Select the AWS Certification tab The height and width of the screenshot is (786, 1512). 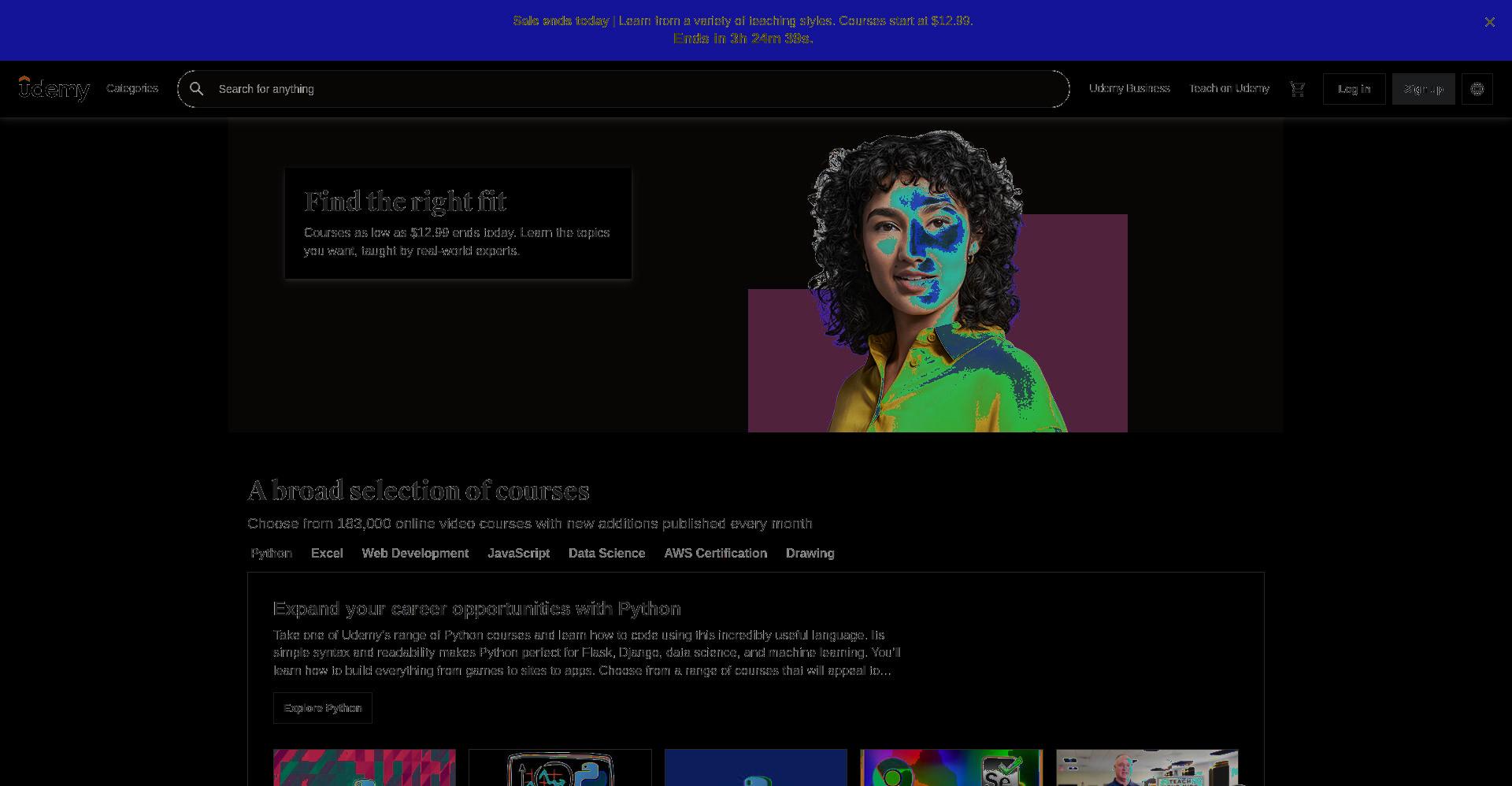(x=716, y=553)
